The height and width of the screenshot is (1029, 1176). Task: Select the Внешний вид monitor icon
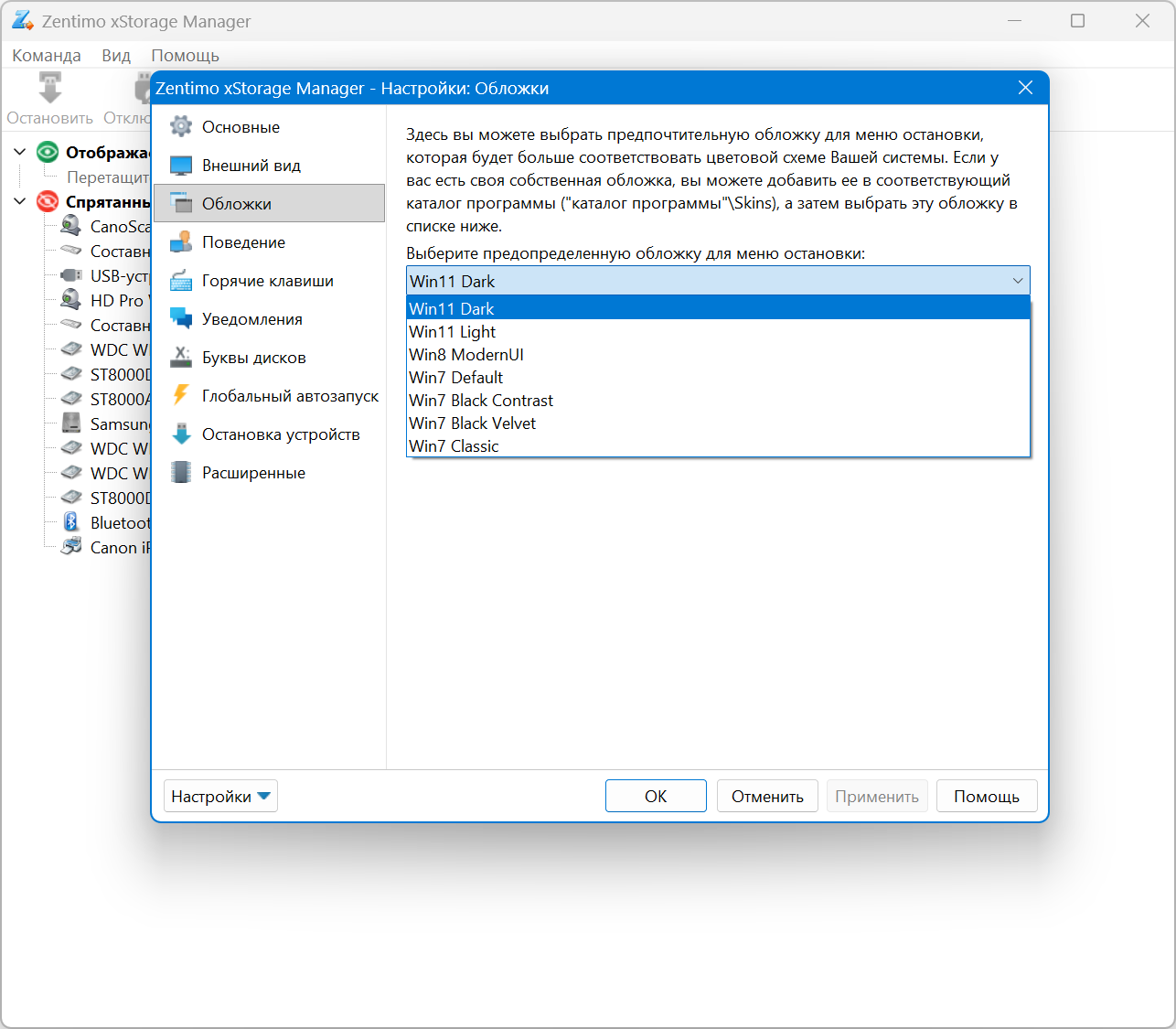[181, 166]
